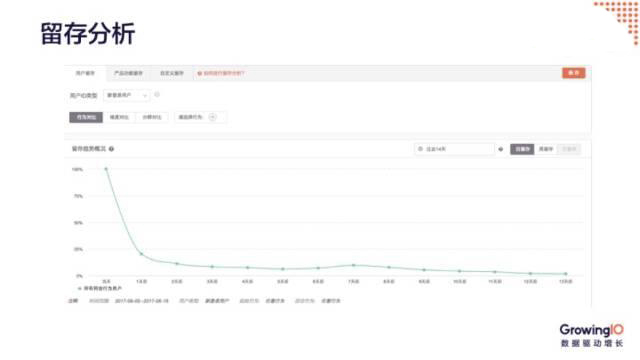
Task: Open the past 14 days date picker
Action: 454,149
